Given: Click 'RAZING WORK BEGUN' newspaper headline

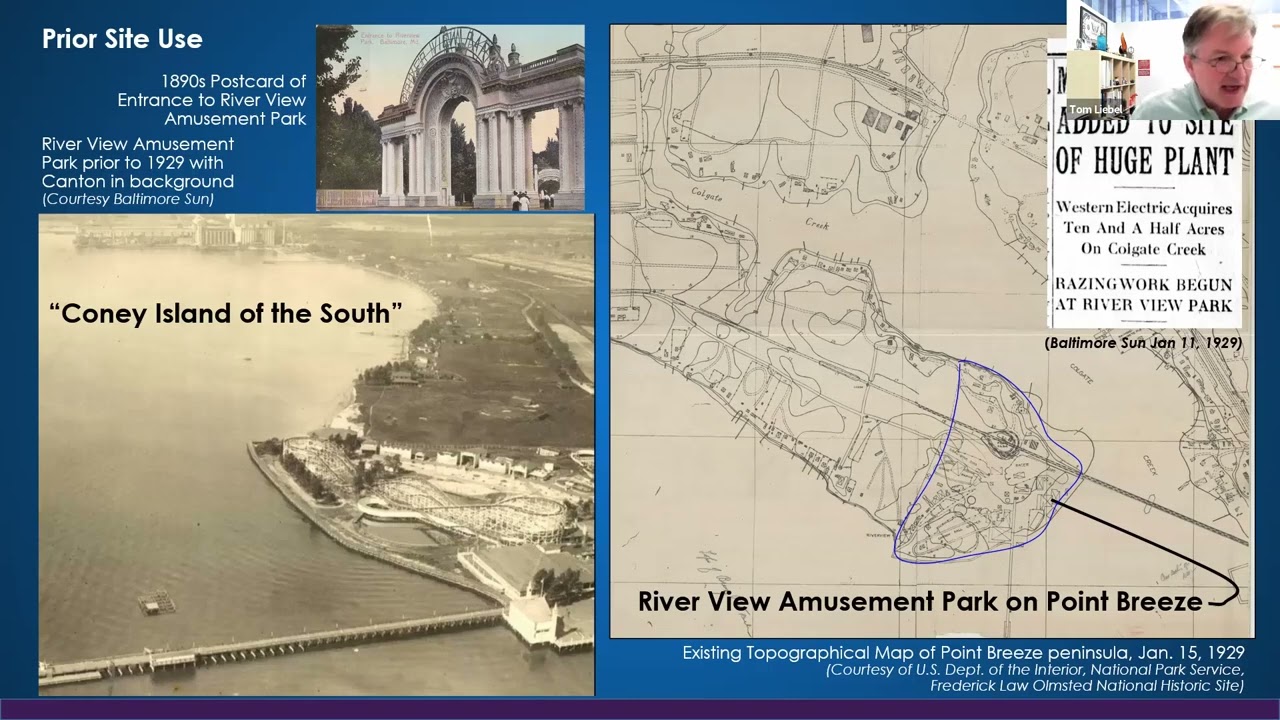Looking at the screenshot, I should coord(1144,284).
